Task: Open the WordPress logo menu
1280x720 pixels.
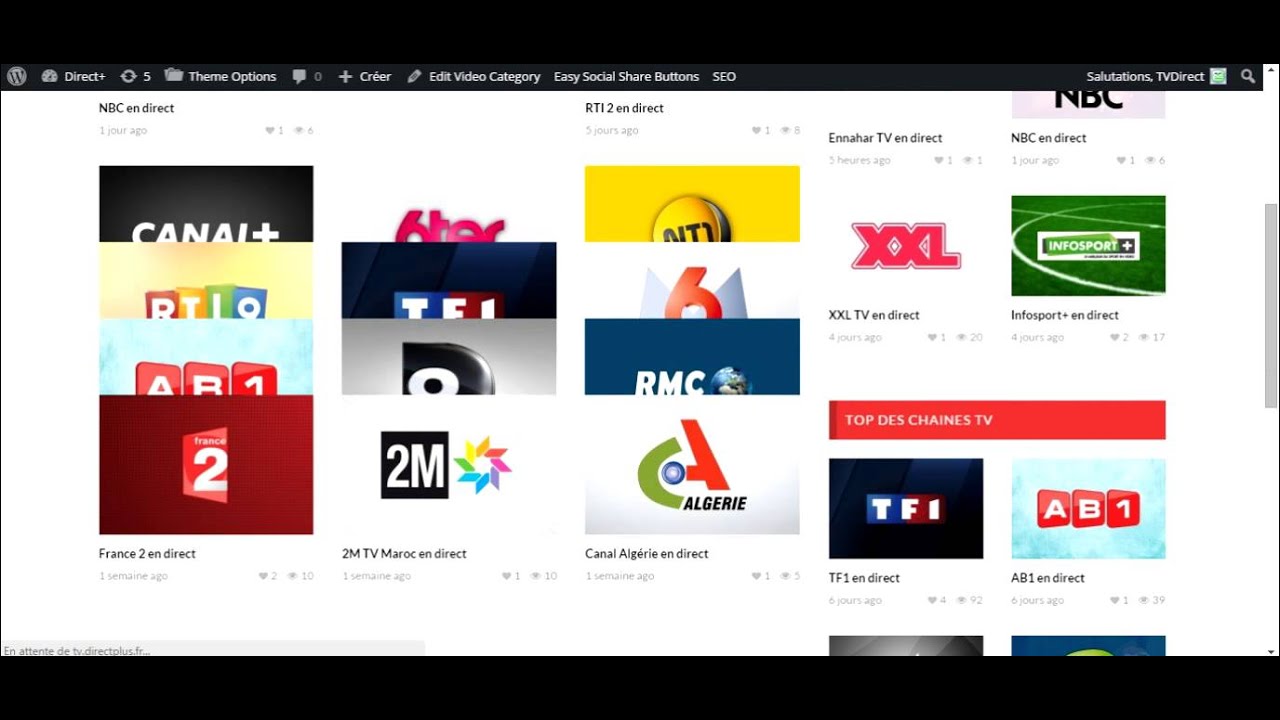Action: click(16, 76)
